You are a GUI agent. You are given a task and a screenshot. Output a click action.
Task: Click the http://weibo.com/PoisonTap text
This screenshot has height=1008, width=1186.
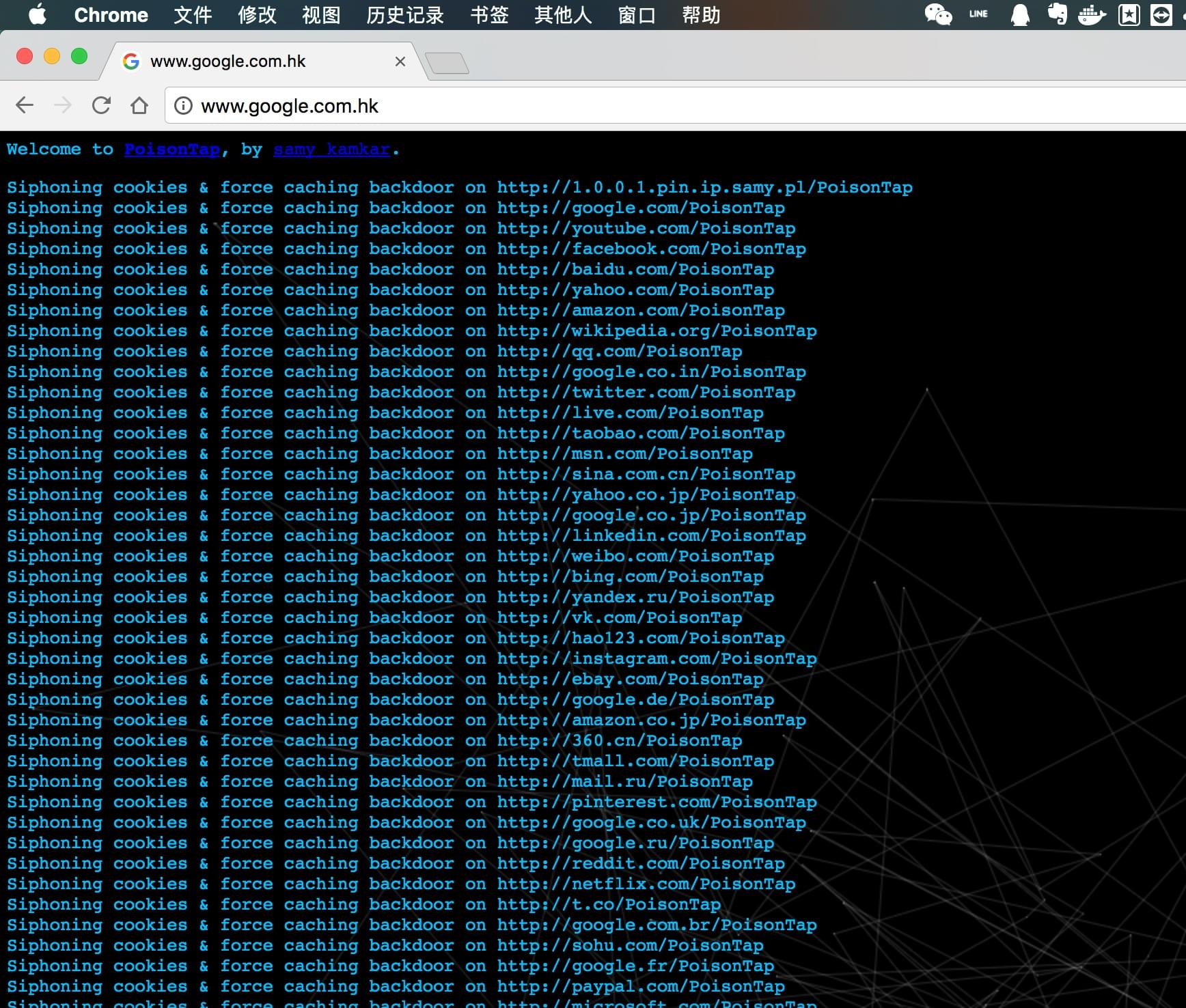pos(635,556)
